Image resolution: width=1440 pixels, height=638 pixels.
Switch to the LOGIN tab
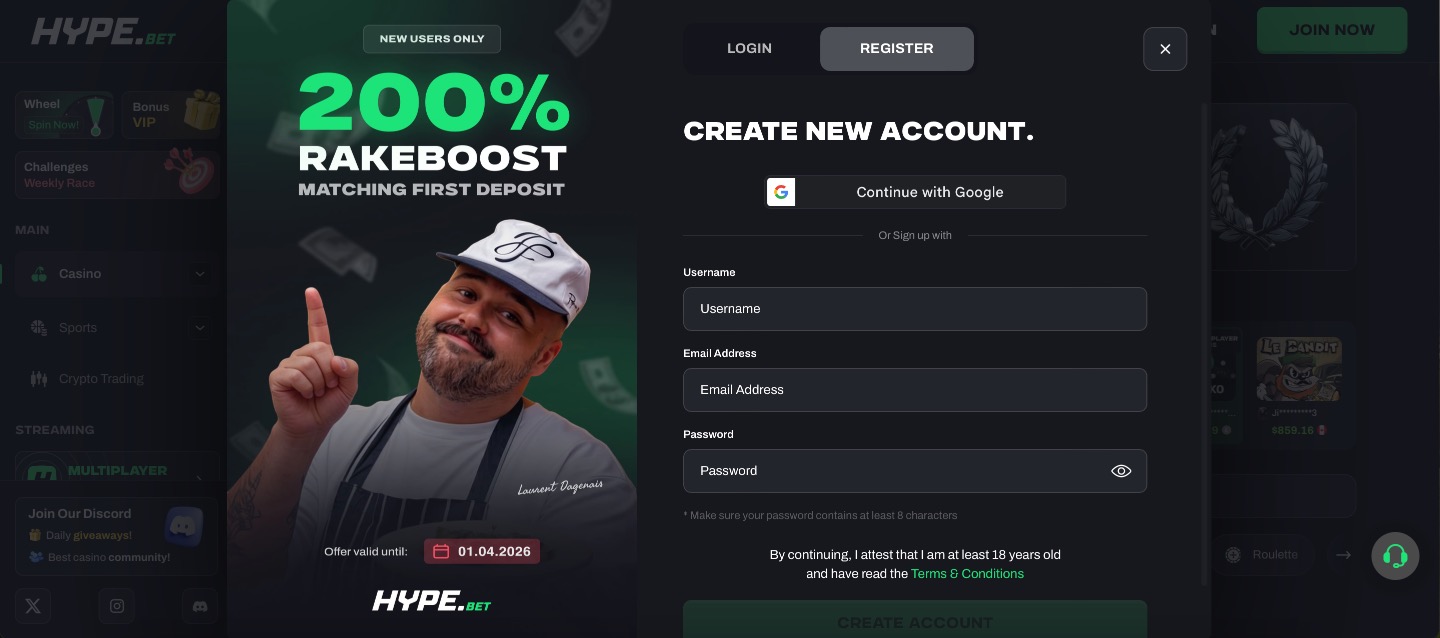(749, 48)
